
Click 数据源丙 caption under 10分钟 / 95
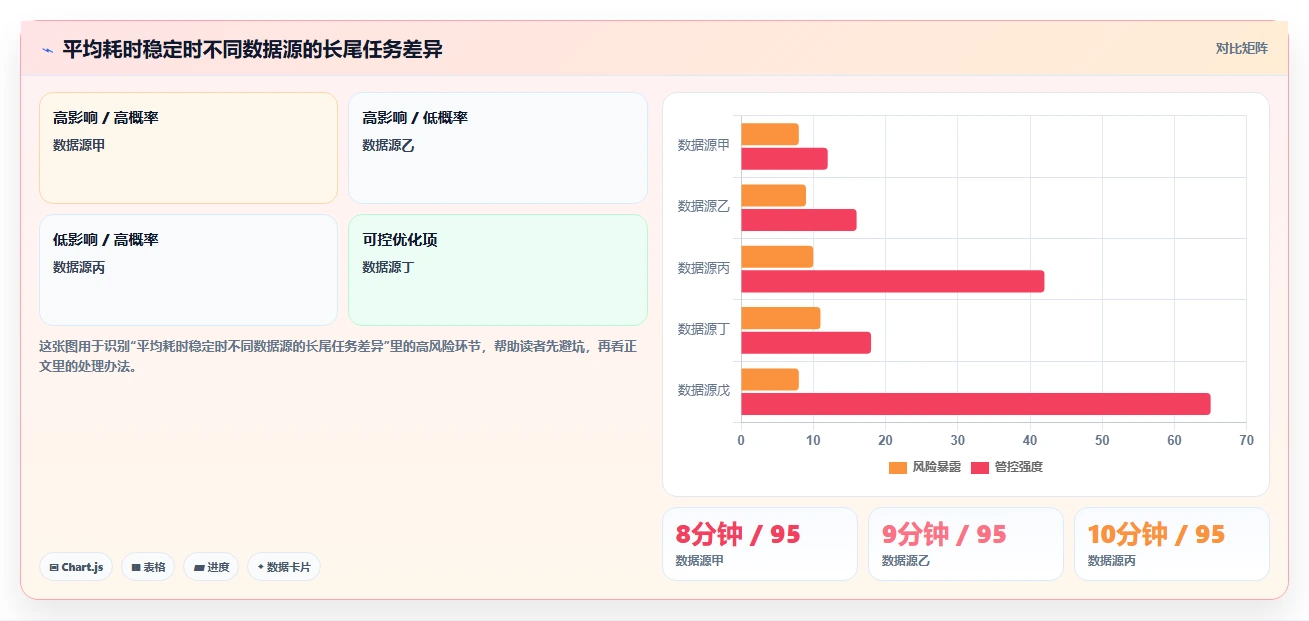tap(1112, 561)
